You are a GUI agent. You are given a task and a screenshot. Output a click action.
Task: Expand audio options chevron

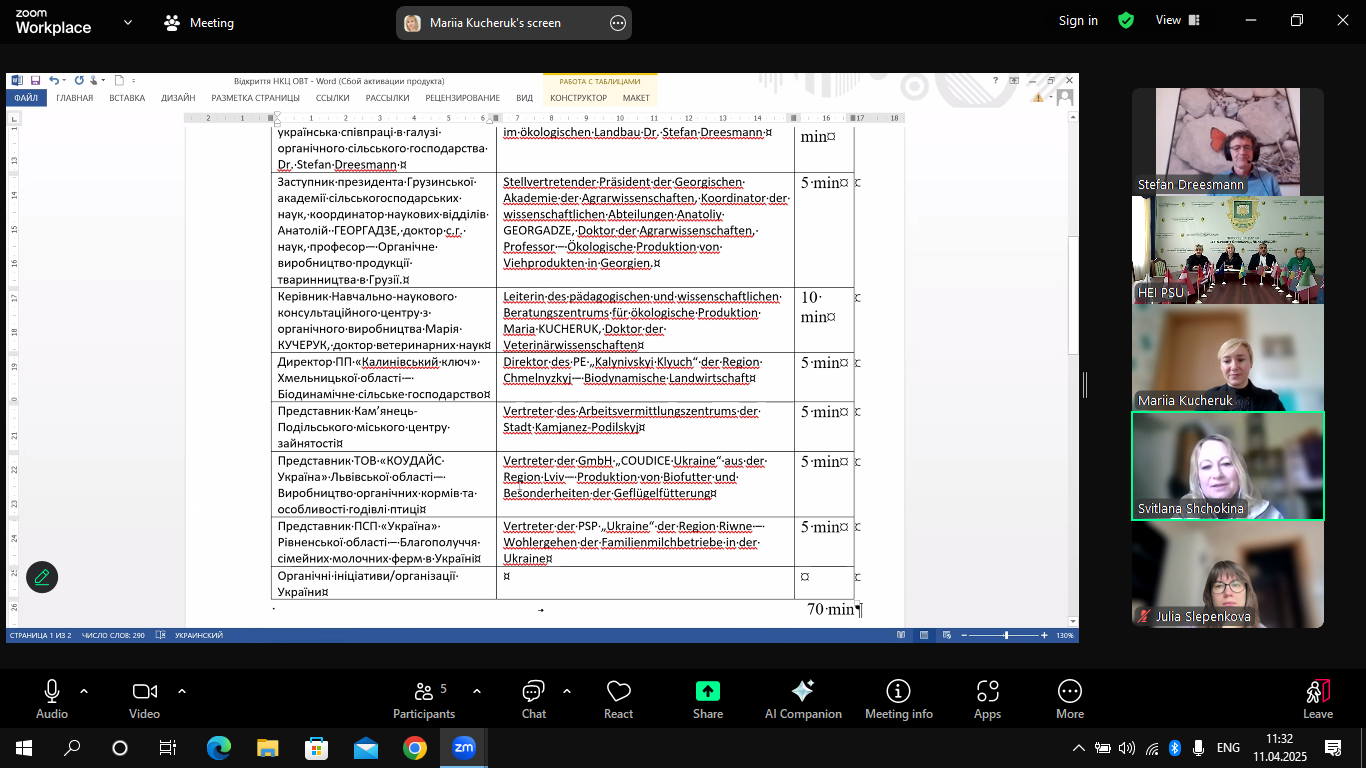tap(84, 691)
